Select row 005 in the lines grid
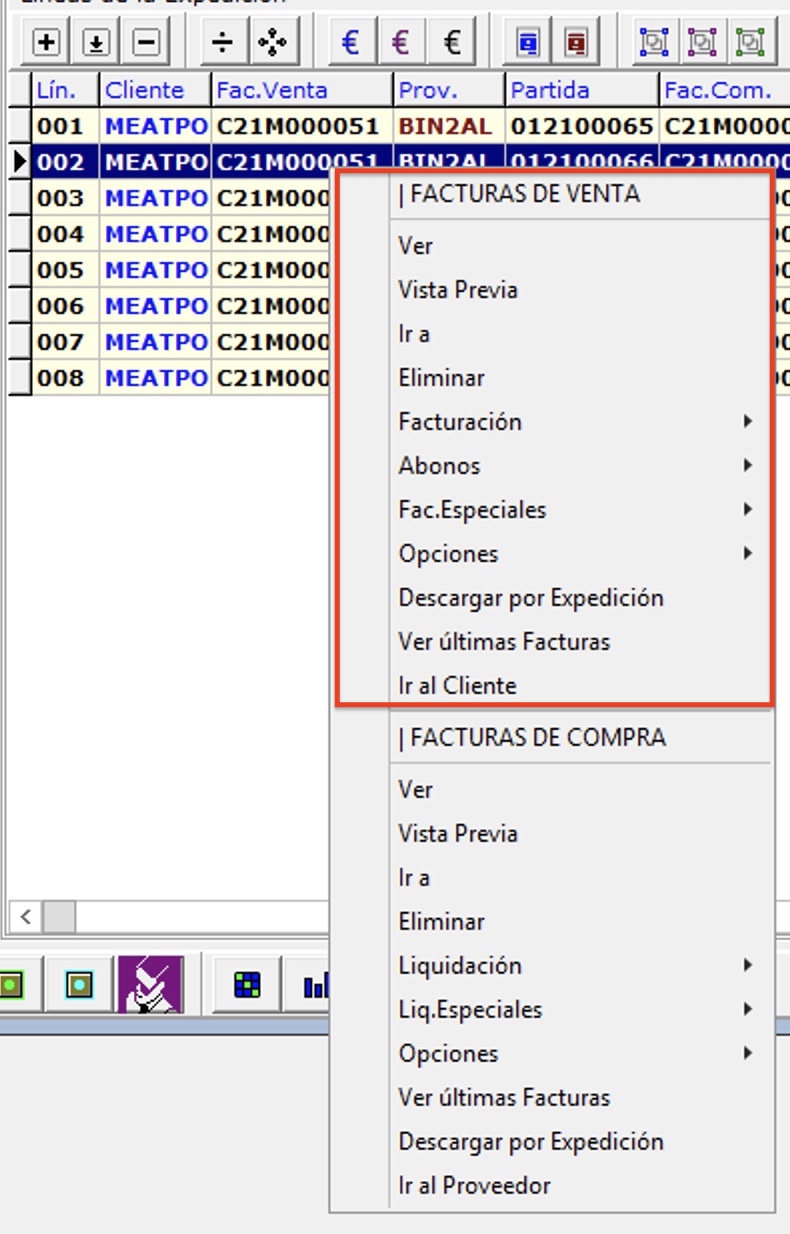Image resolution: width=790 pixels, height=1234 pixels. point(60,270)
